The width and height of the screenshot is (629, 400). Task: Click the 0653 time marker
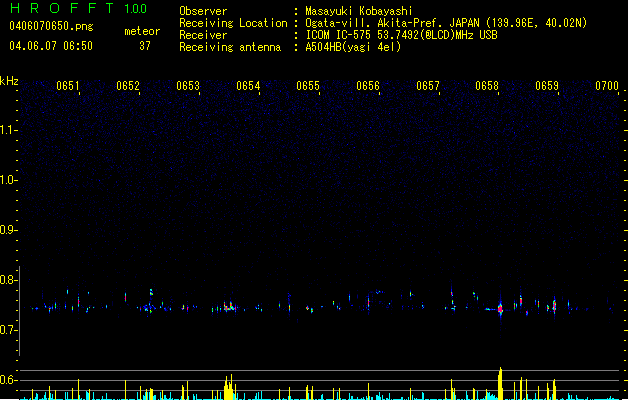click(188, 86)
